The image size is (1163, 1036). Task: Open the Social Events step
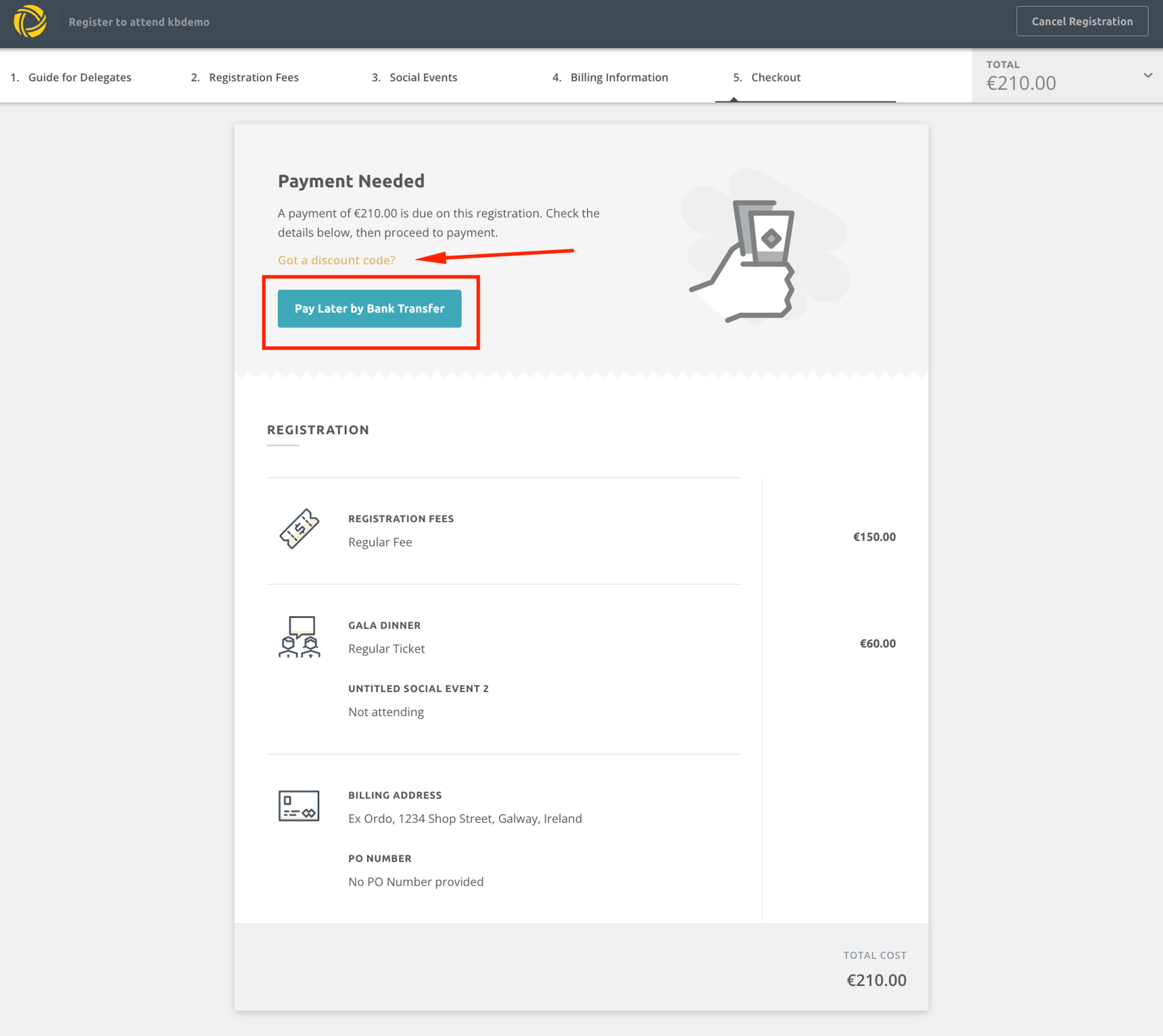(423, 77)
